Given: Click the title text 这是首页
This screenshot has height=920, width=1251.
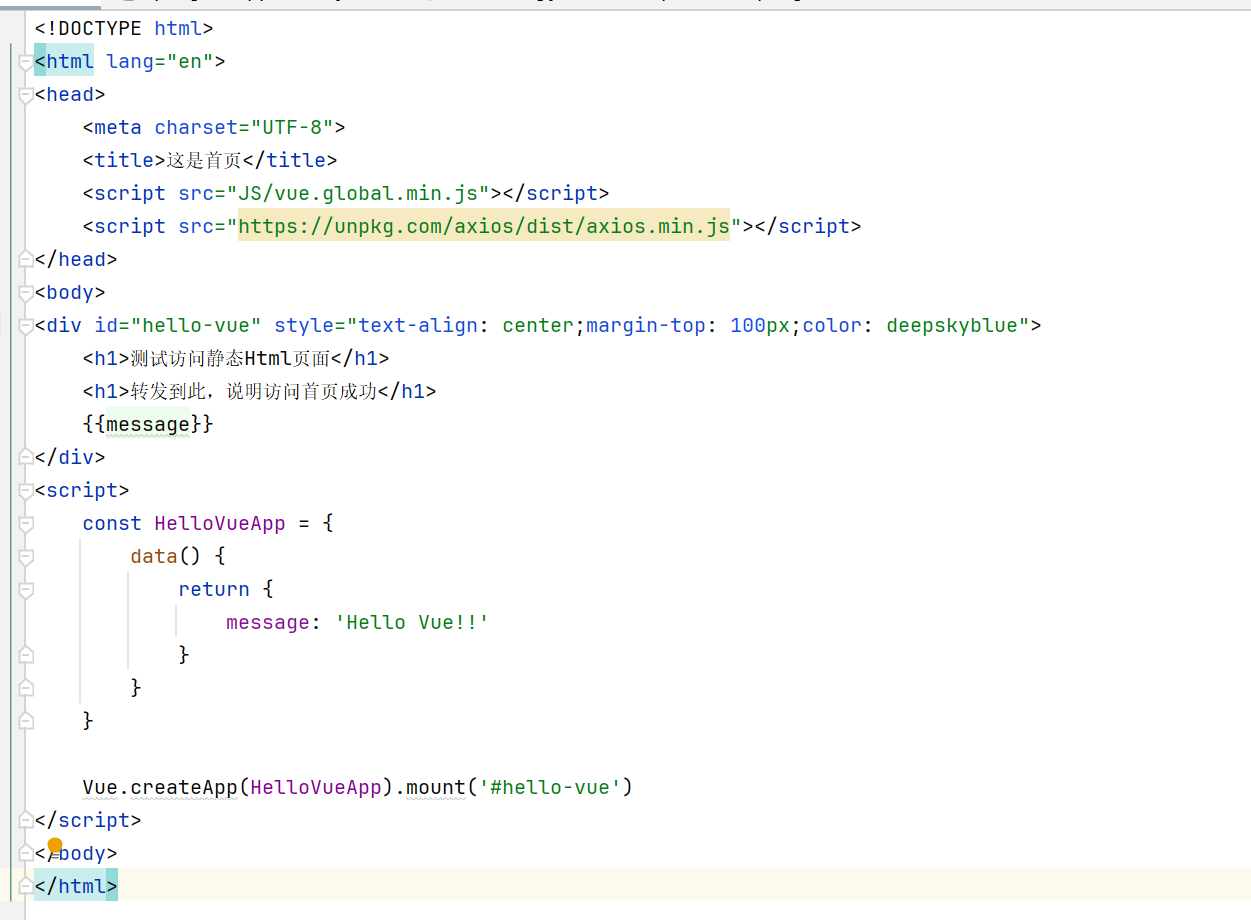Looking at the screenshot, I should coord(204,160).
